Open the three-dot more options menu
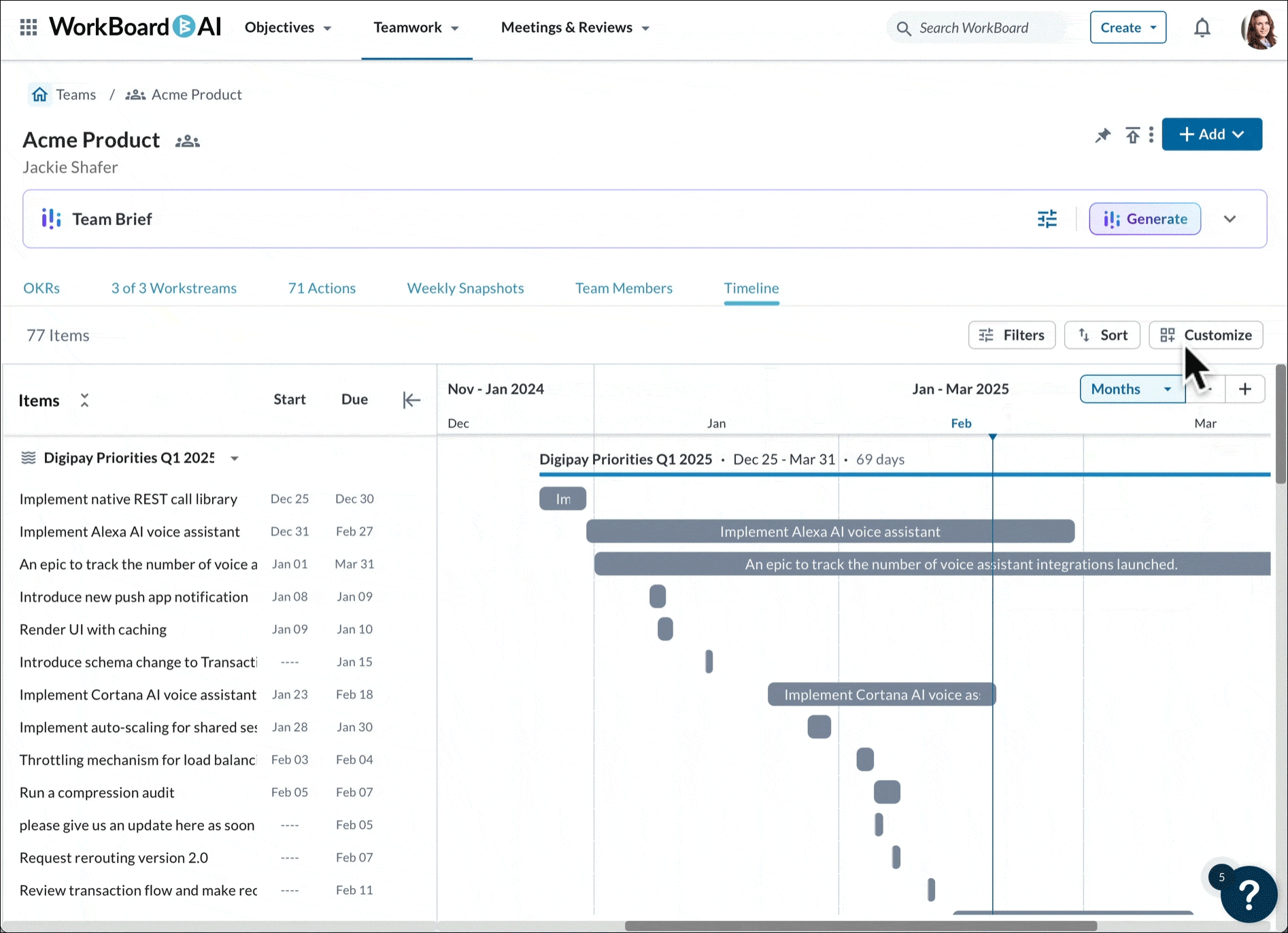The width and height of the screenshot is (1288, 933). (1151, 135)
